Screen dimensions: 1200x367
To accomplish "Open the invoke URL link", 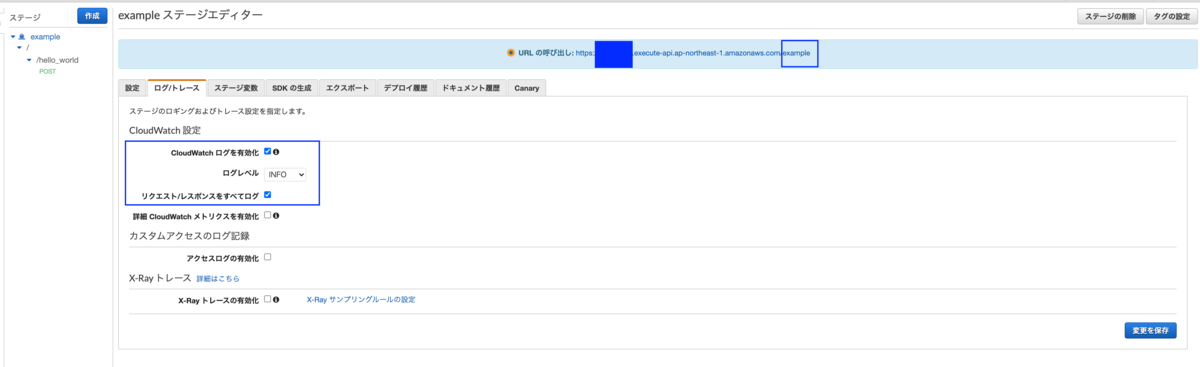I will pyautogui.click(x=693, y=52).
